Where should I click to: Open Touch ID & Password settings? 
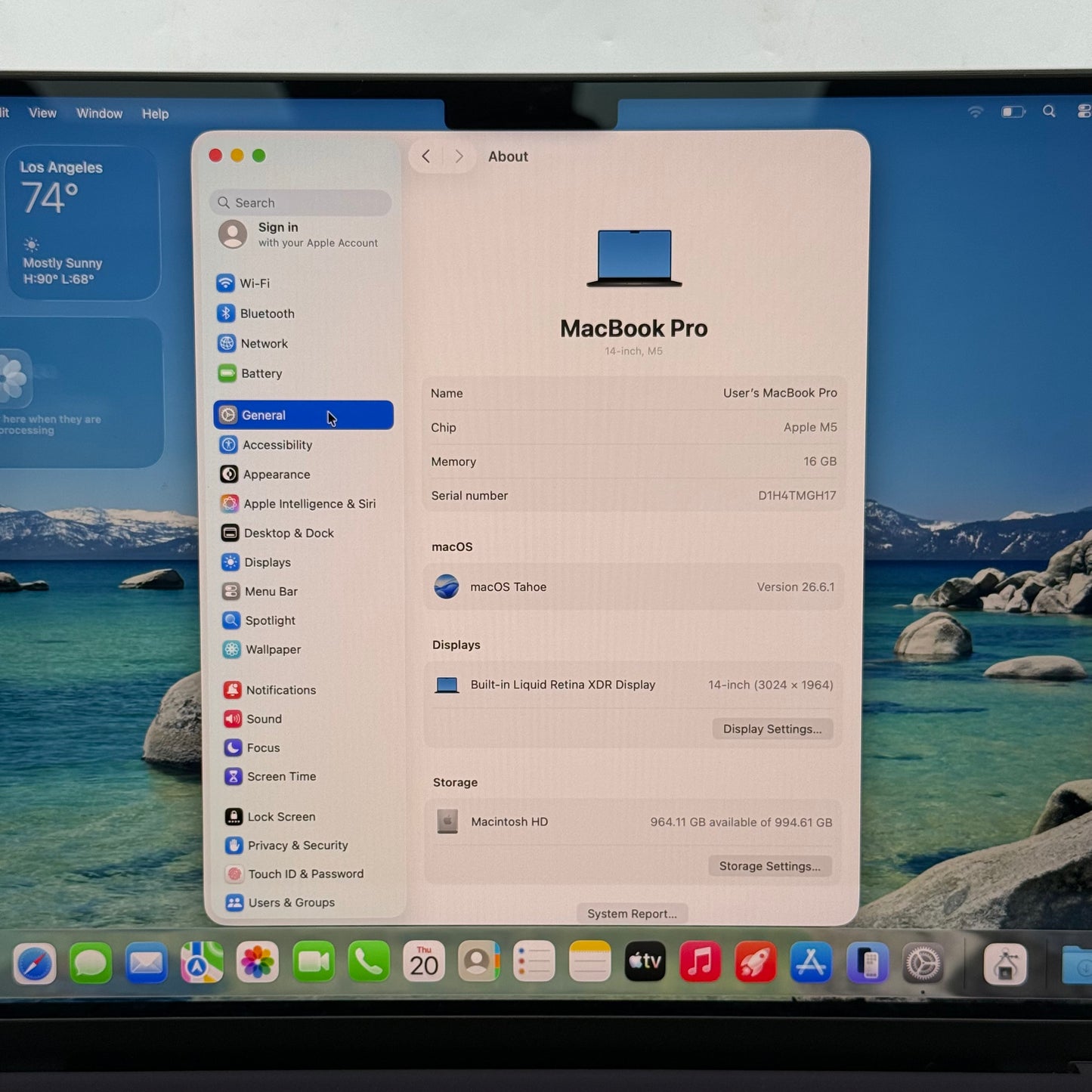coord(309,874)
